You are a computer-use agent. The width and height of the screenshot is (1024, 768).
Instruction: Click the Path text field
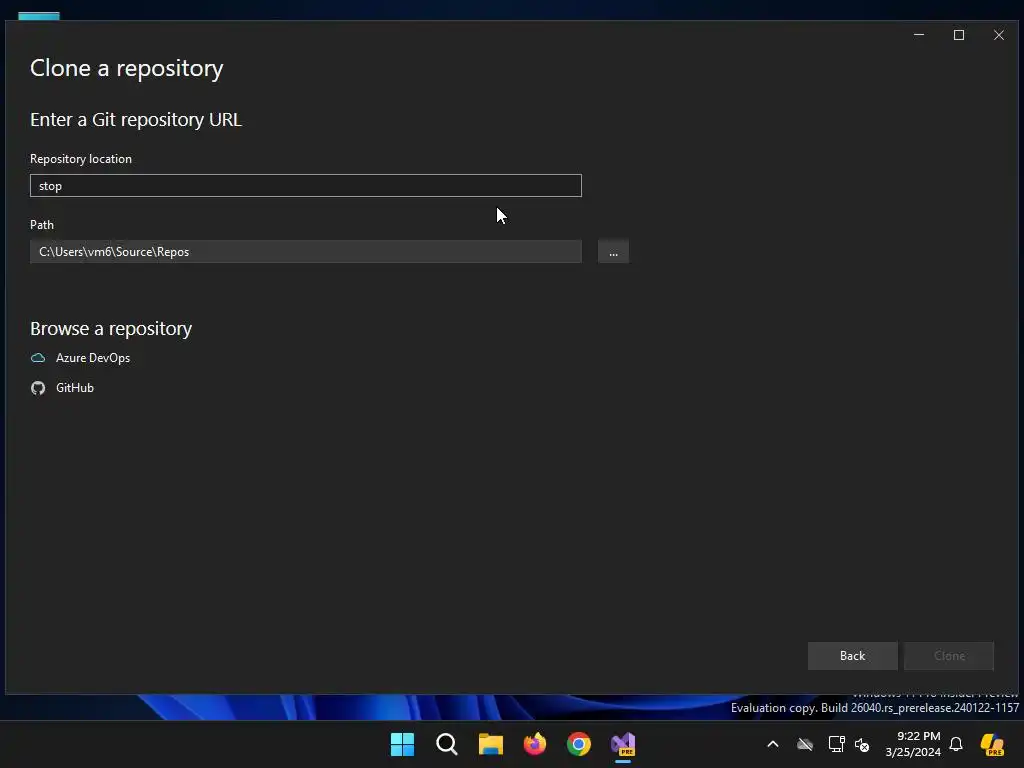coord(306,251)
